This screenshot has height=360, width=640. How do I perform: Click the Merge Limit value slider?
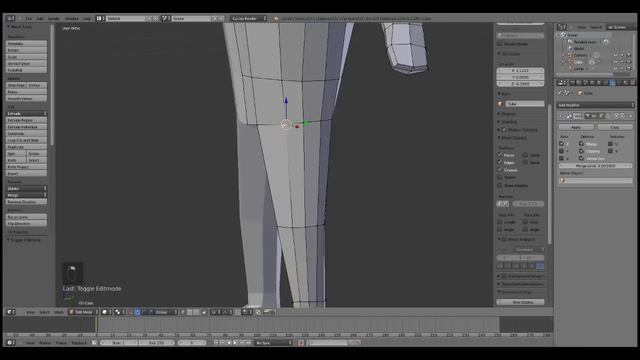(596, 166)
